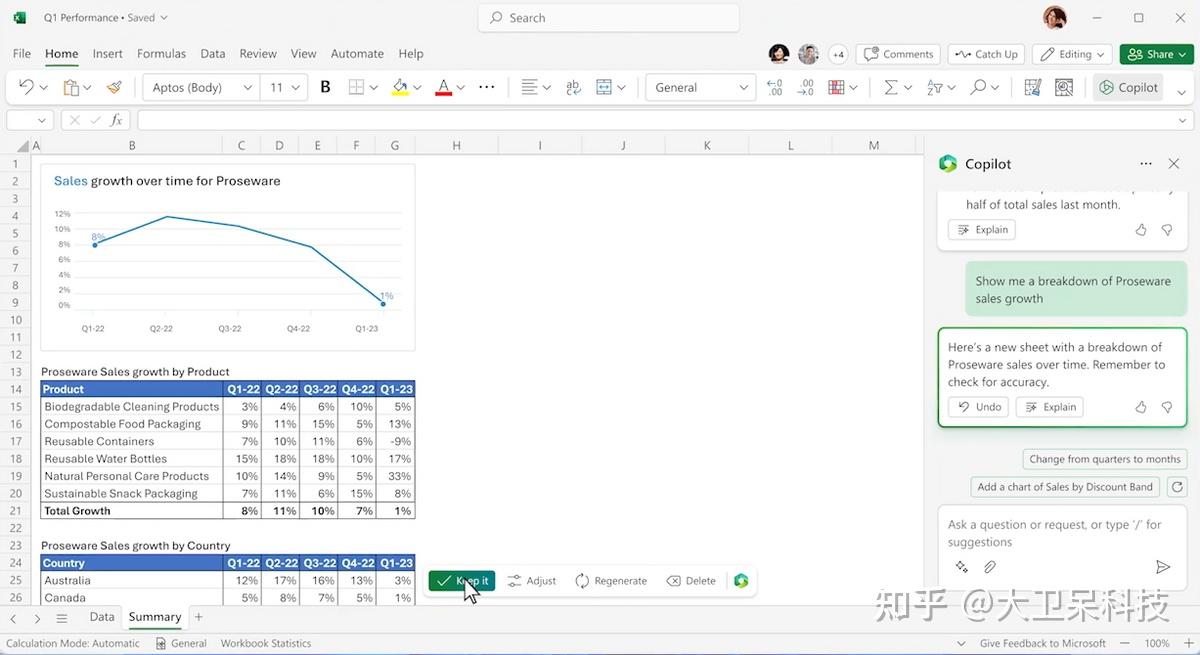Open the Review tab
This screenshot has width=1200, height=655.
pyautogui.click(x=258, y=54)
